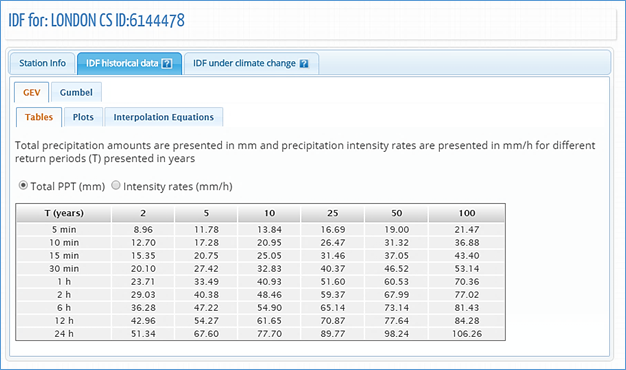This screenshot has width=626, height=370.
Task: Click the 25-year column header
Action: point(333,213)
